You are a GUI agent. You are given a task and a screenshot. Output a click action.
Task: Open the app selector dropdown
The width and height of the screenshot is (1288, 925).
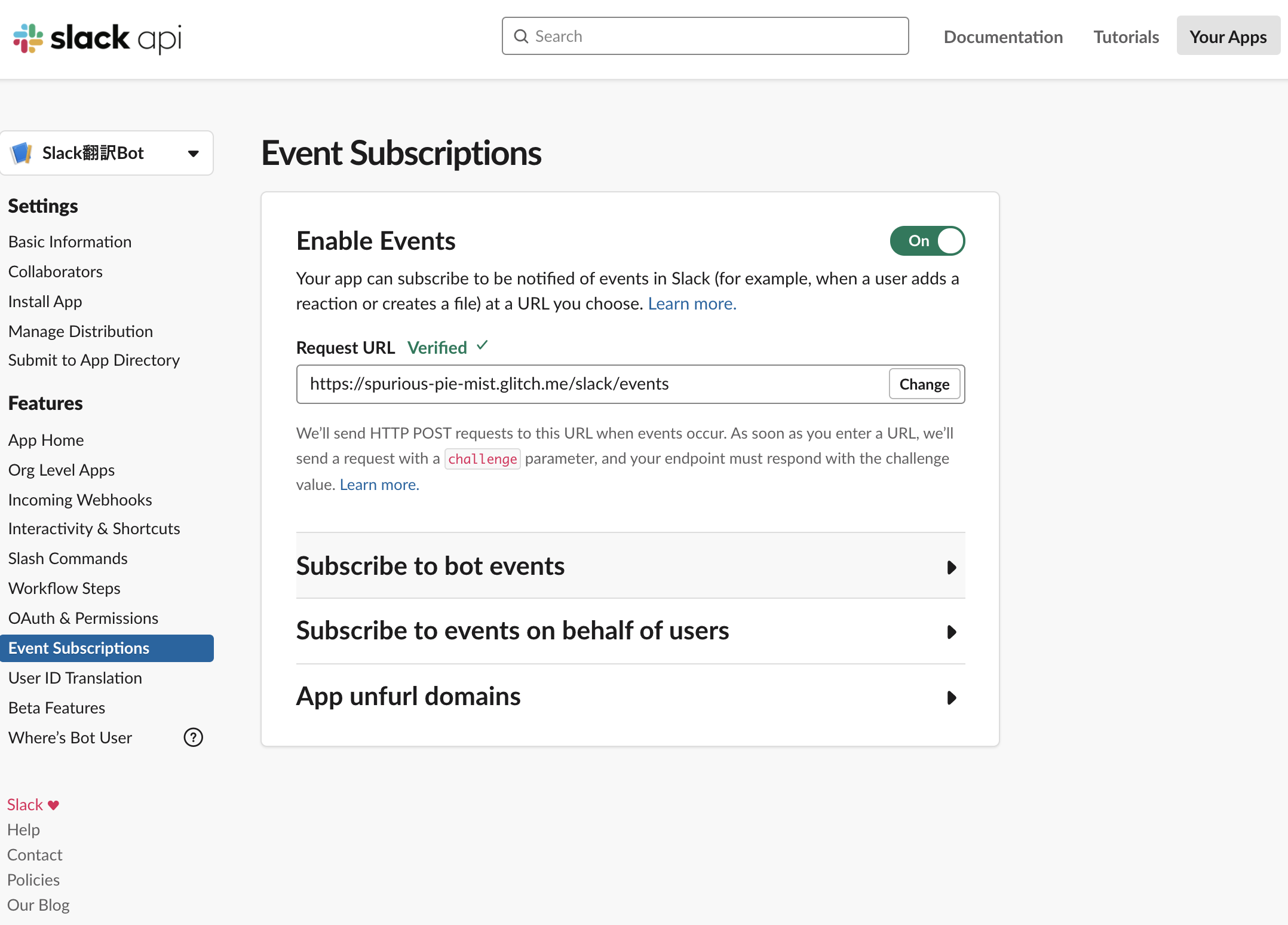point(193,154)
